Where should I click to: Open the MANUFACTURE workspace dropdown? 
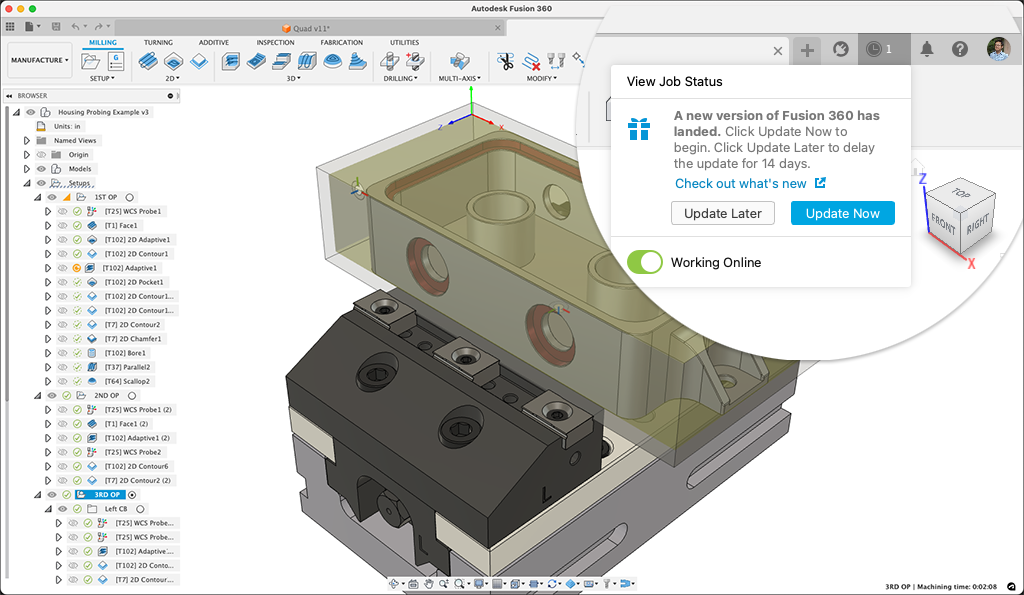40,60
